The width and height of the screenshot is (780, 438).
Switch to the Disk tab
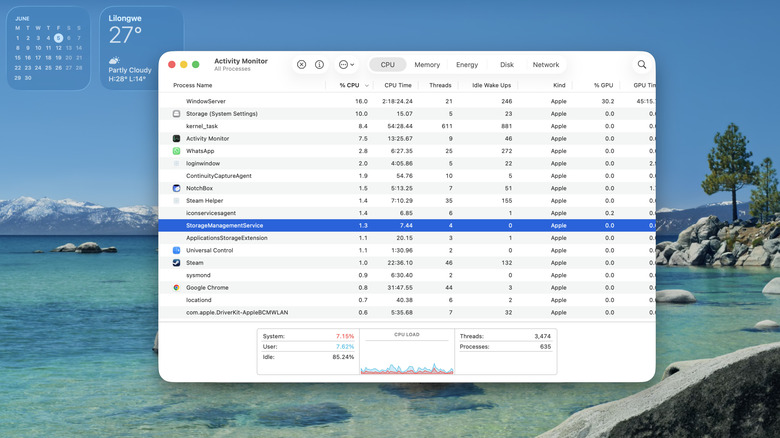(x=506, y=65)
